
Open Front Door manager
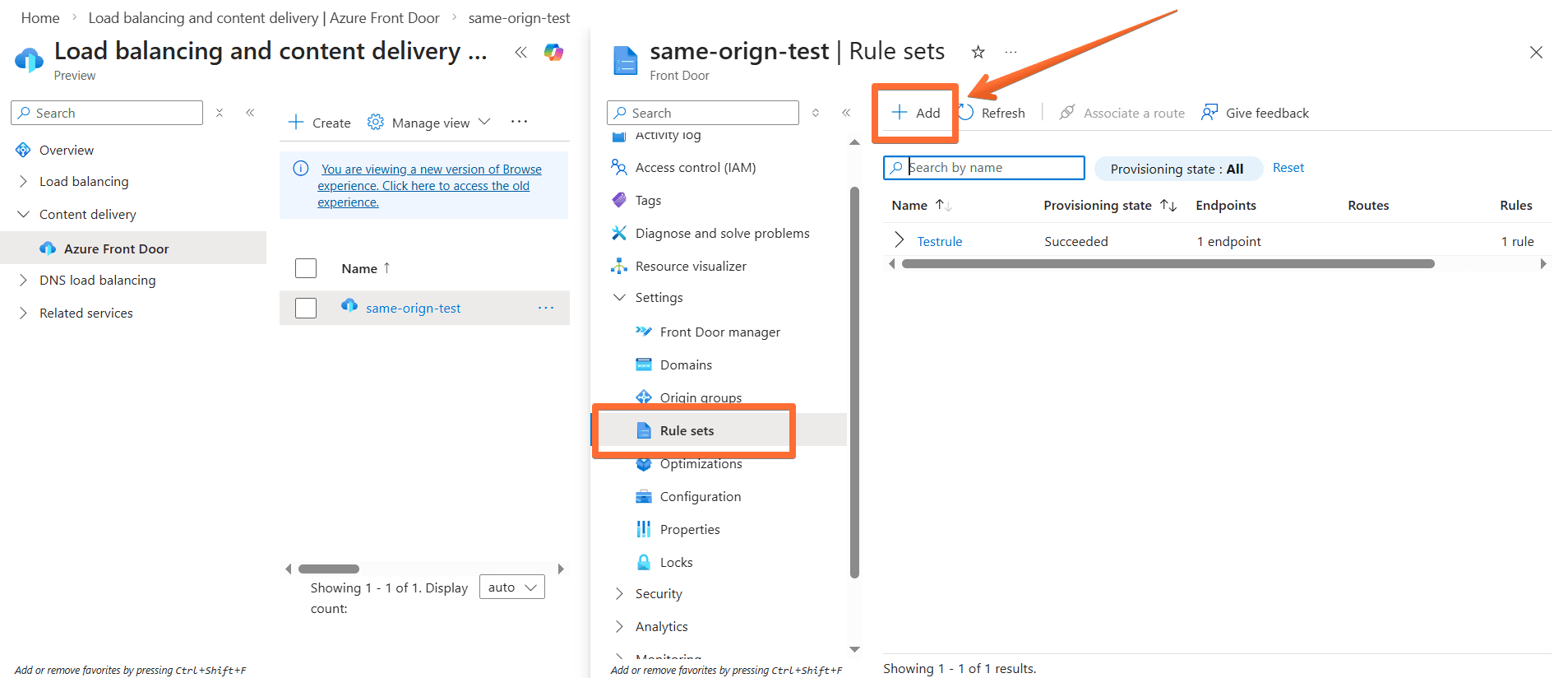(719, 332)
